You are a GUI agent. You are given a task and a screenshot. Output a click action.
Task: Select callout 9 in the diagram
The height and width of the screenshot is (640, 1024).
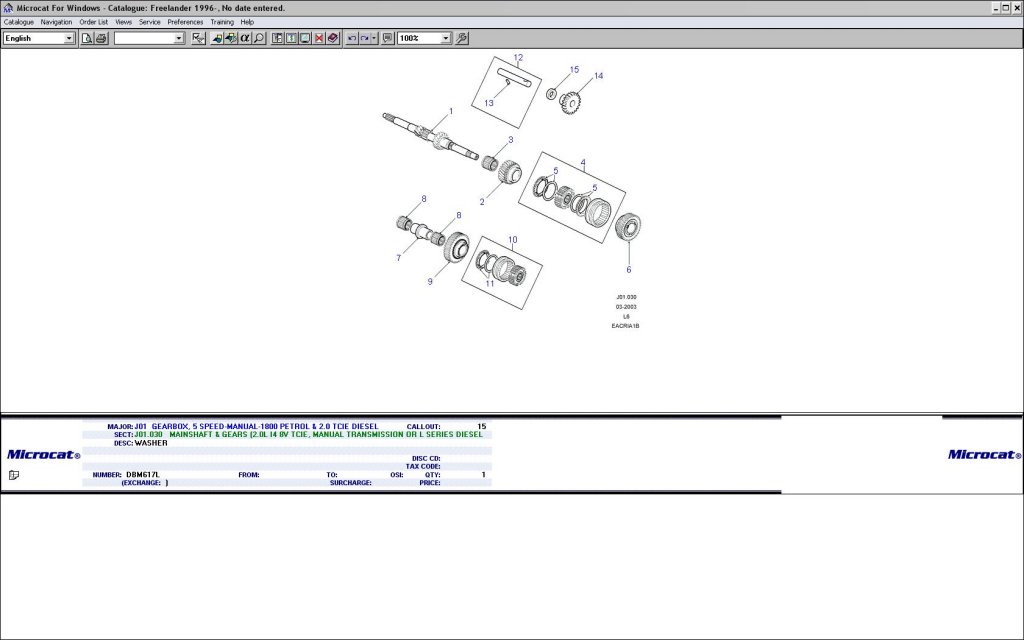coord(430,281)
